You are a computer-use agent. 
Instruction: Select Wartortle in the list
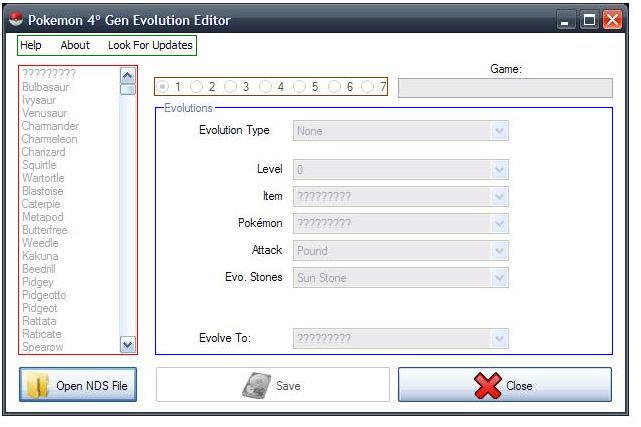pyautogui.click(x=43, y=178)
